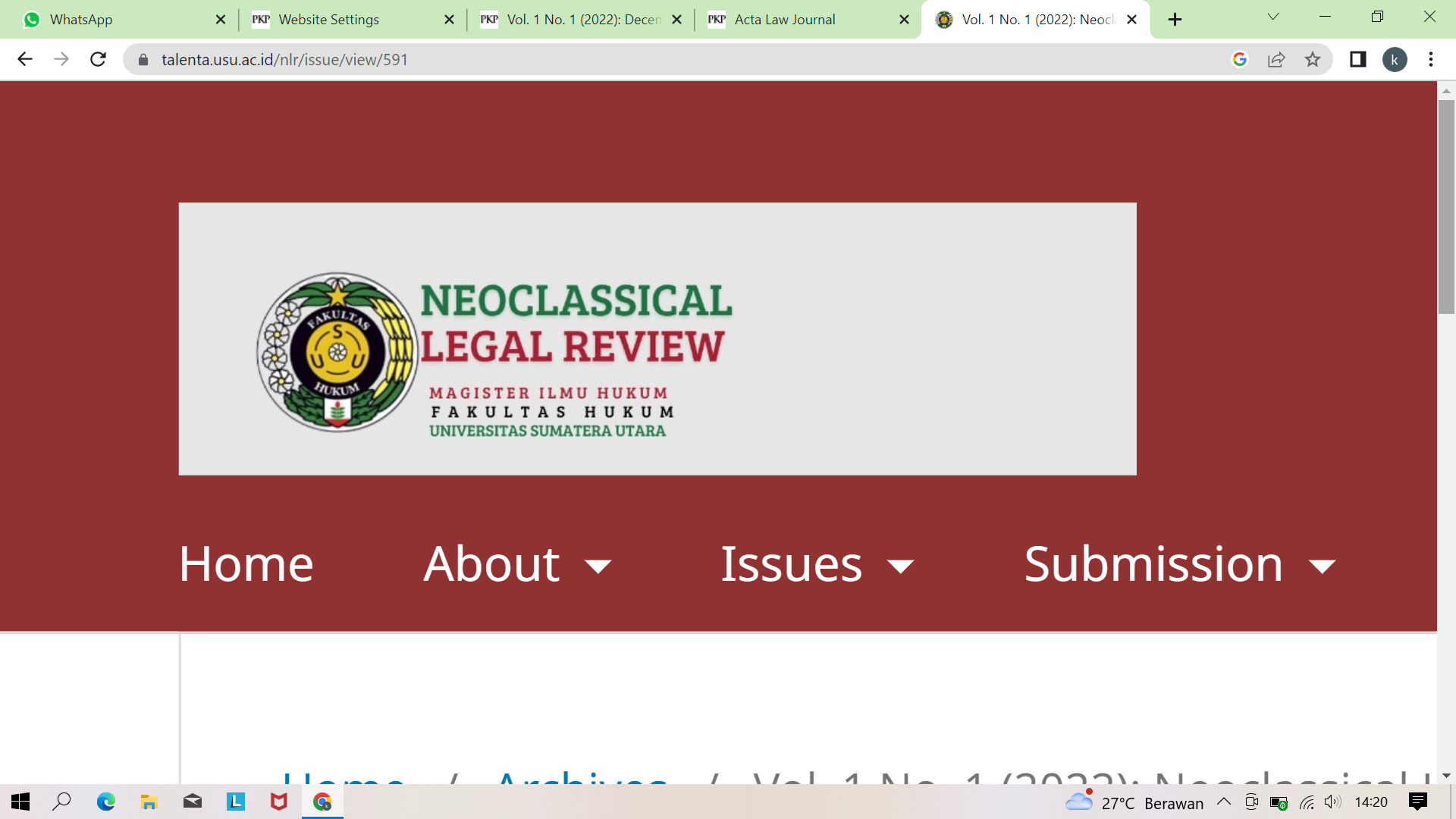Open the notification center icon
This screenshot has width=1456, height=819.
pos(1418,802)
